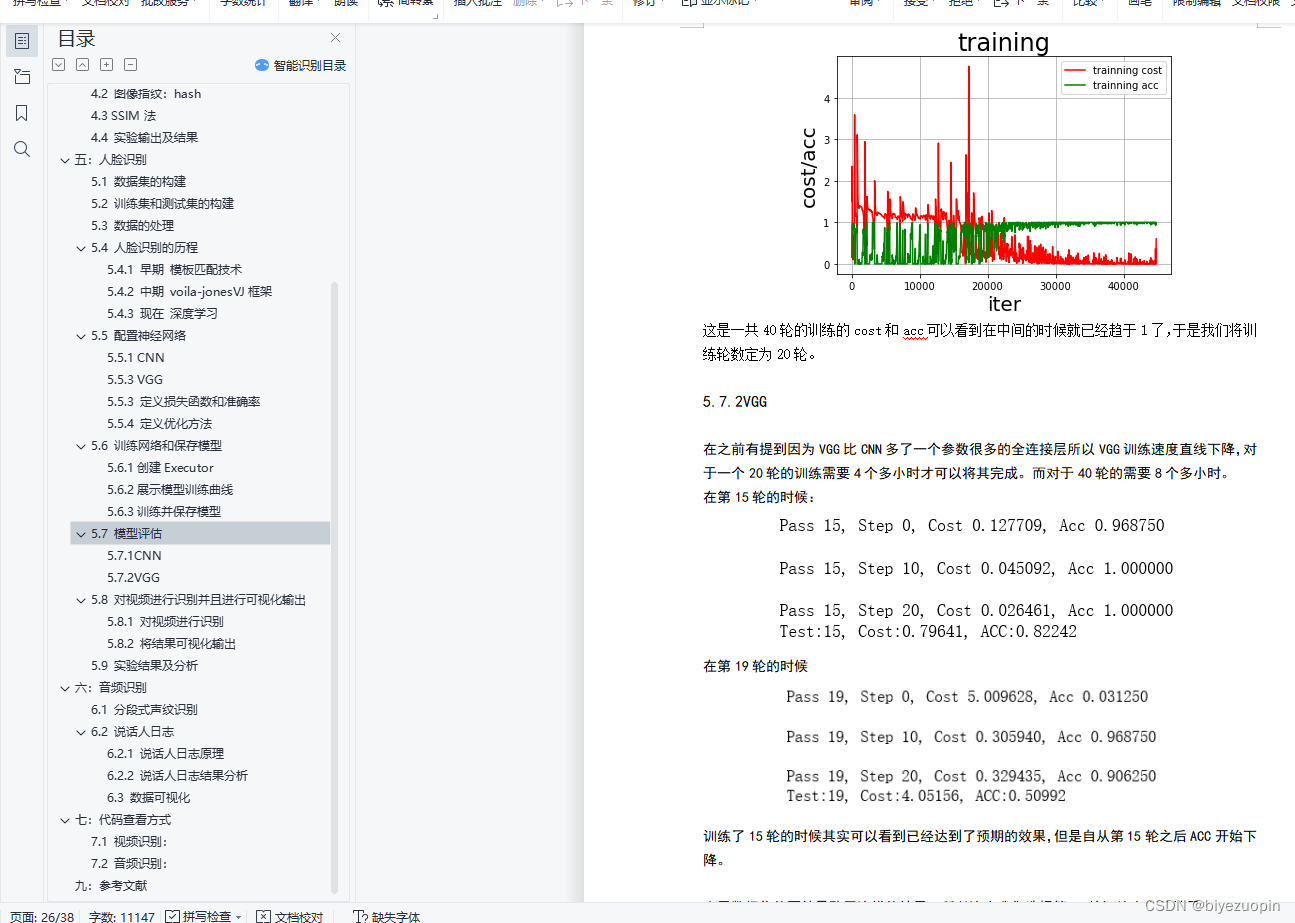Run 智能识别目录 smart outline recognition
The width and height of the screenshot is (1295, 923).
(x=300, y=65)
